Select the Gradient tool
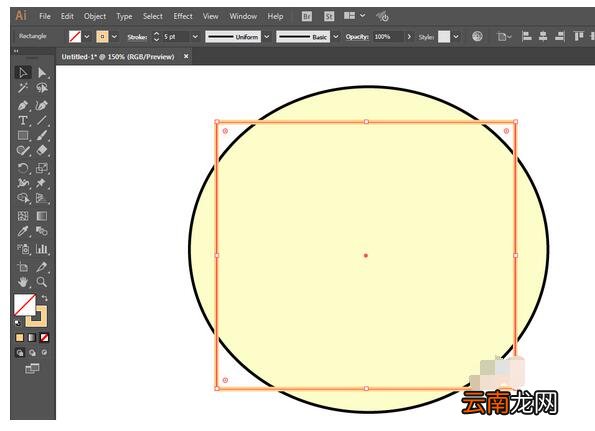595x431 pixels. point(42,216)
